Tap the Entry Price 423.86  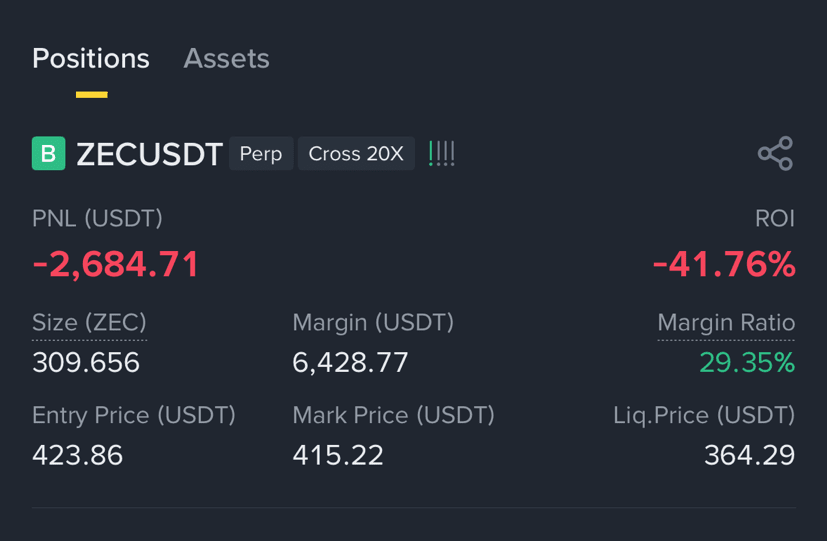pyautogui.click(x=78, y=455)
